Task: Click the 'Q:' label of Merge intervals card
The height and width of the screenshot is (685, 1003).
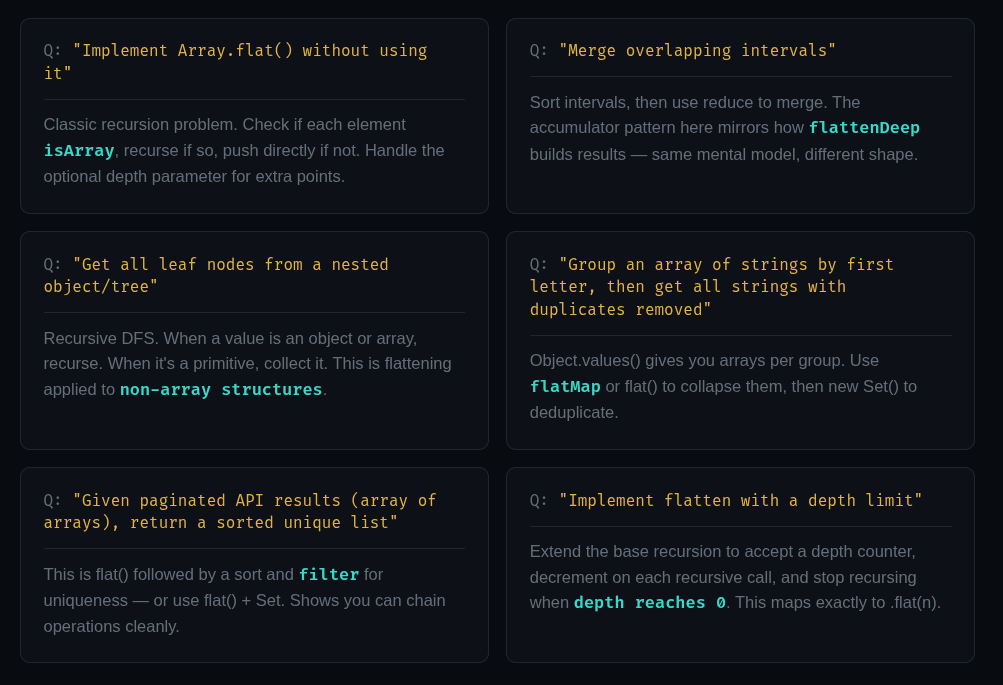Action: [539, 51]
